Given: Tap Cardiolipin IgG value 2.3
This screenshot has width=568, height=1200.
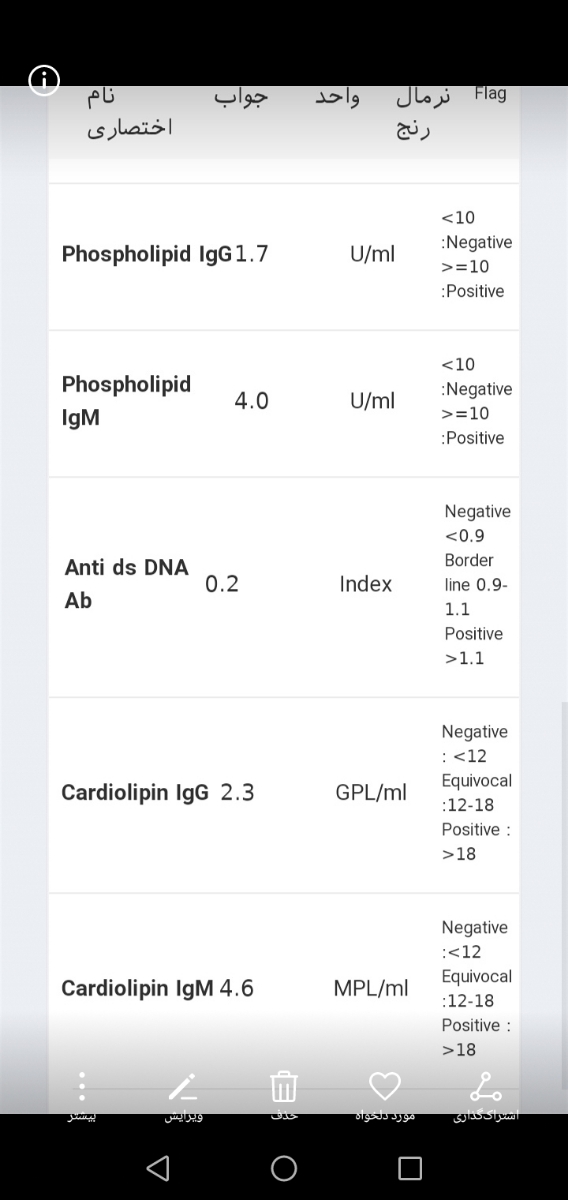Looking at the screenshot, I should [x=237, y=793].
